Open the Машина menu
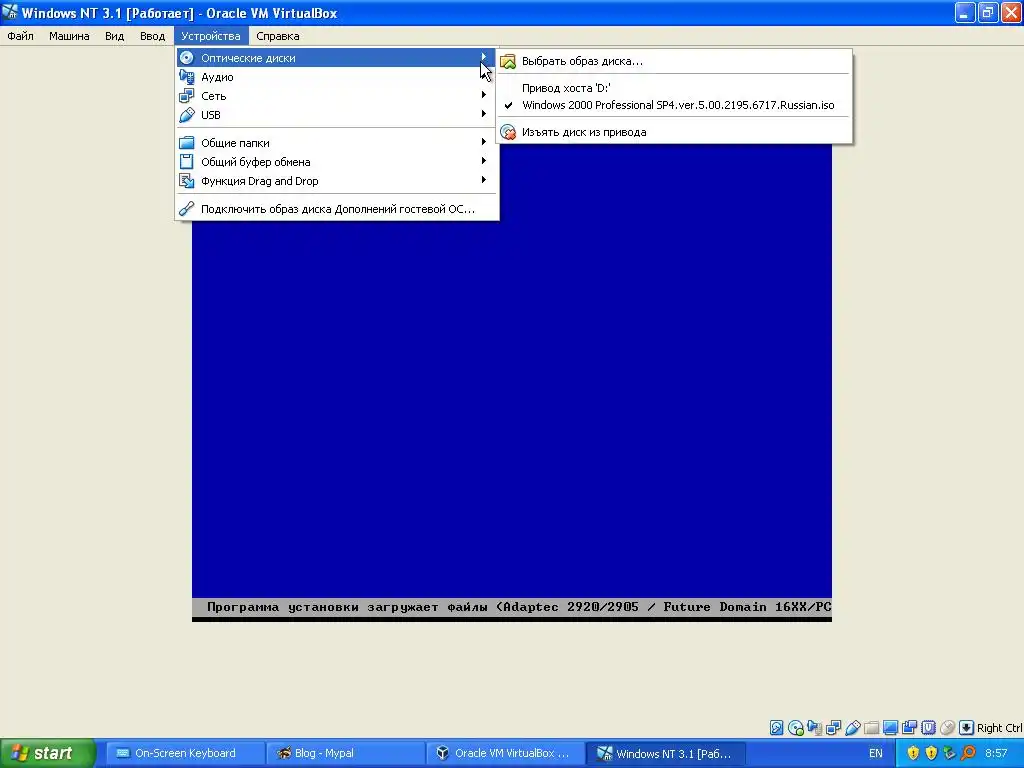This screenshot has width=1024, height=768. coord(69,36)
